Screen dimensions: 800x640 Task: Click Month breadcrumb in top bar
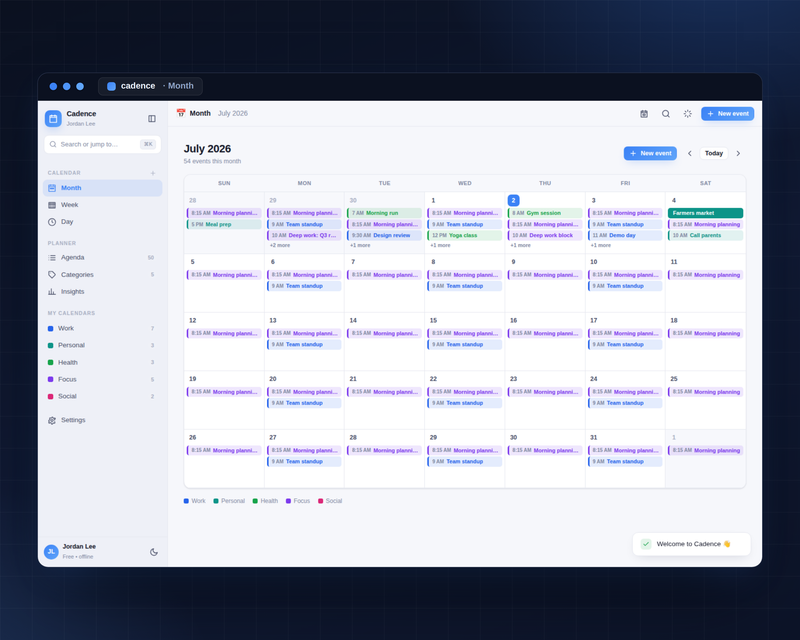pos(200,113)
